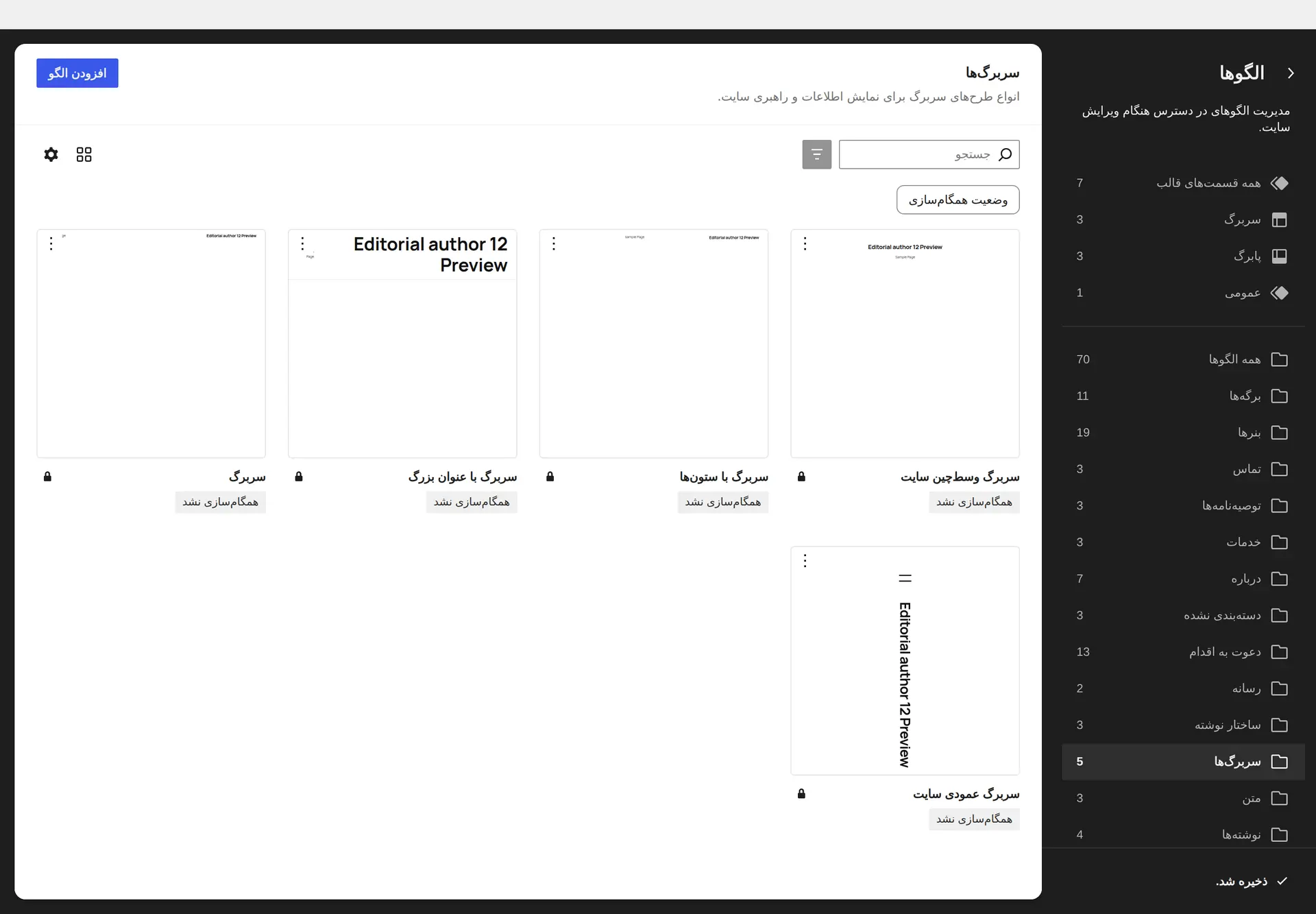Select the تماس category
The height and width of the screenshot is (914, 1316).
click(x=1183, y=469)
